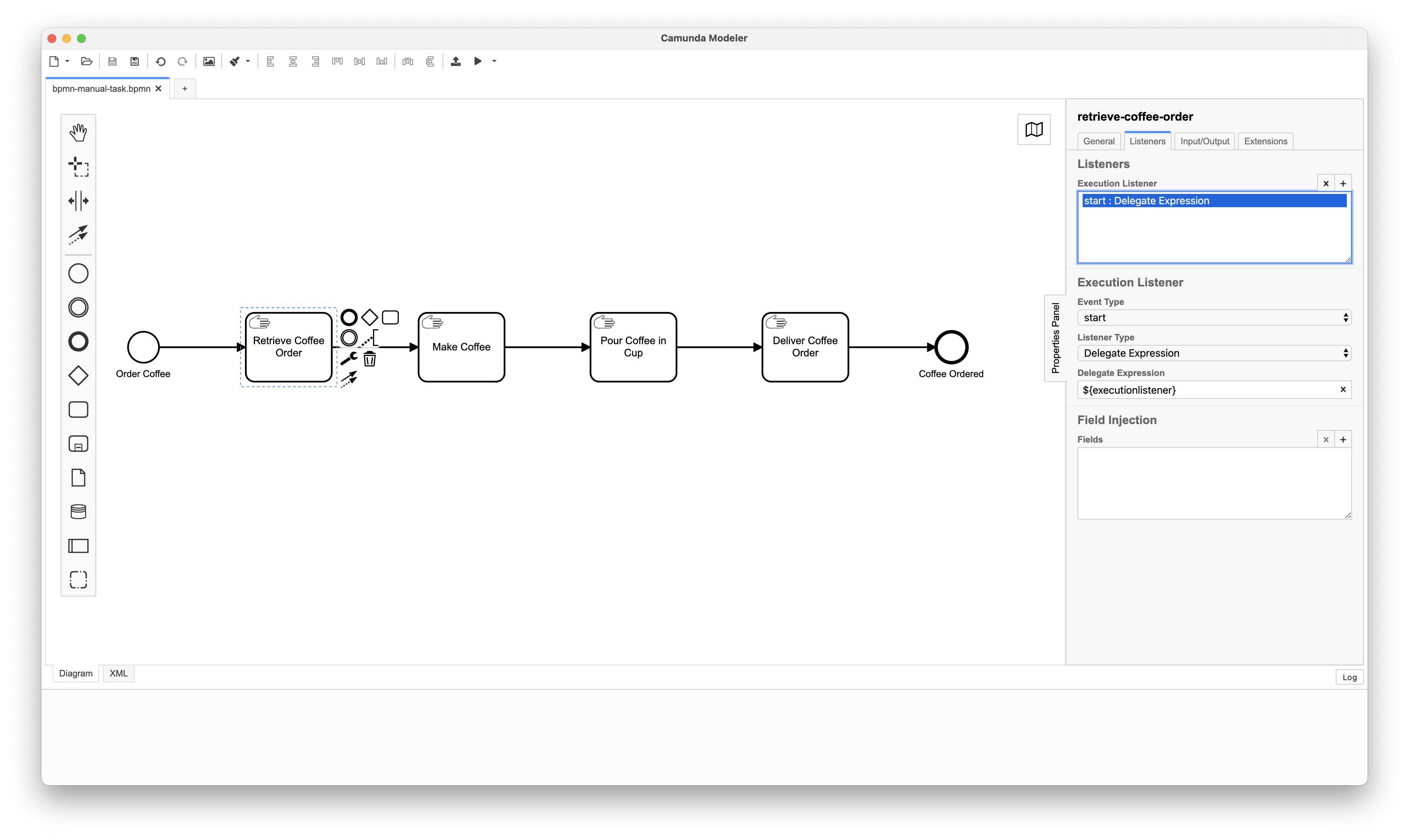This screenshot has width=1409, height=840.
Task: Open the Listener Type dropdown
Action: pyautogui.click(x=1214, y=353)
